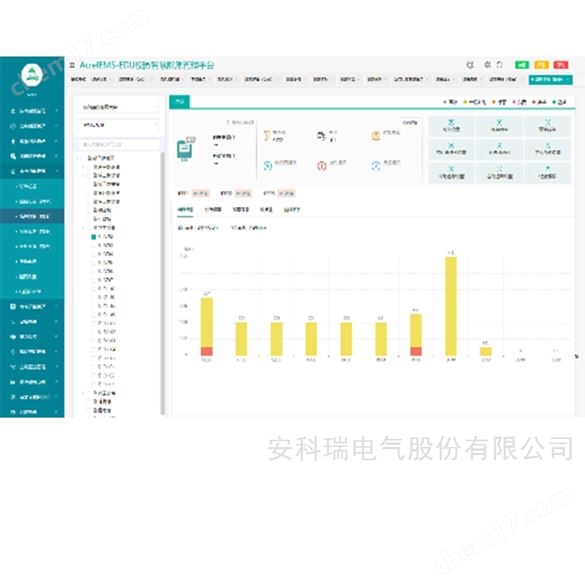Click the settings gear icon in top header
The width and height of the screenshot is (585, 585).
click(x=470, y=65)
